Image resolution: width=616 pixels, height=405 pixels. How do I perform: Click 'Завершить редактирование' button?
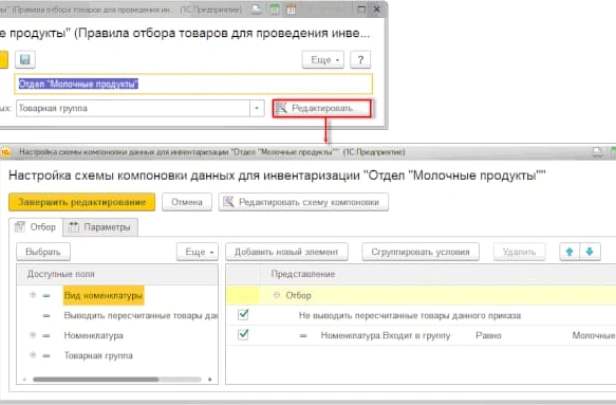[x=82, y=202]
